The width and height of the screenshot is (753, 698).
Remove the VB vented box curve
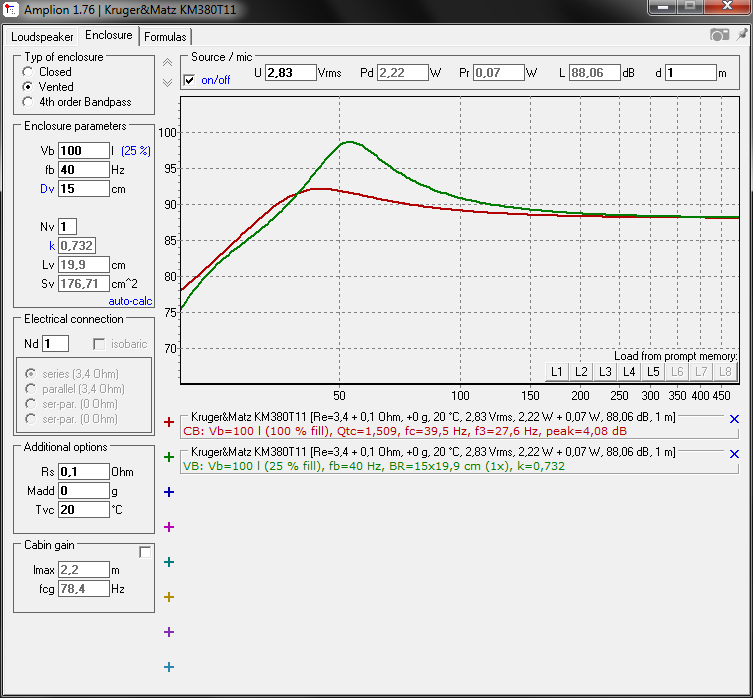734,454
